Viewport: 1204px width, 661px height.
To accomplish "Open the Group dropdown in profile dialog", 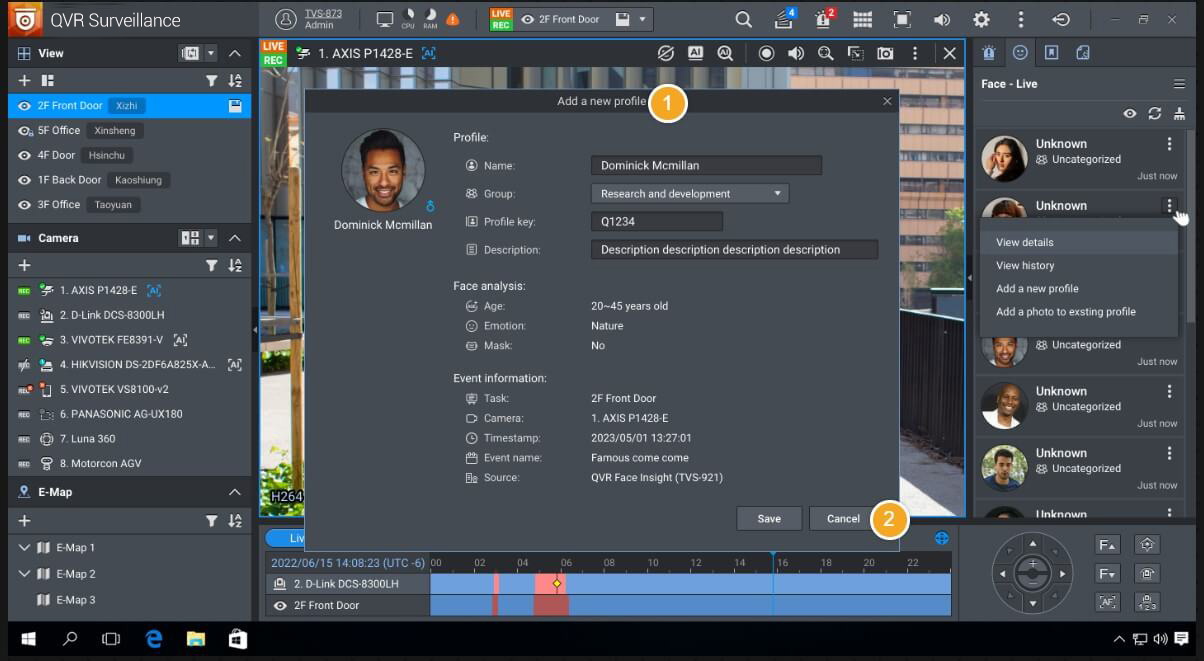I will (x=689, y=193).
